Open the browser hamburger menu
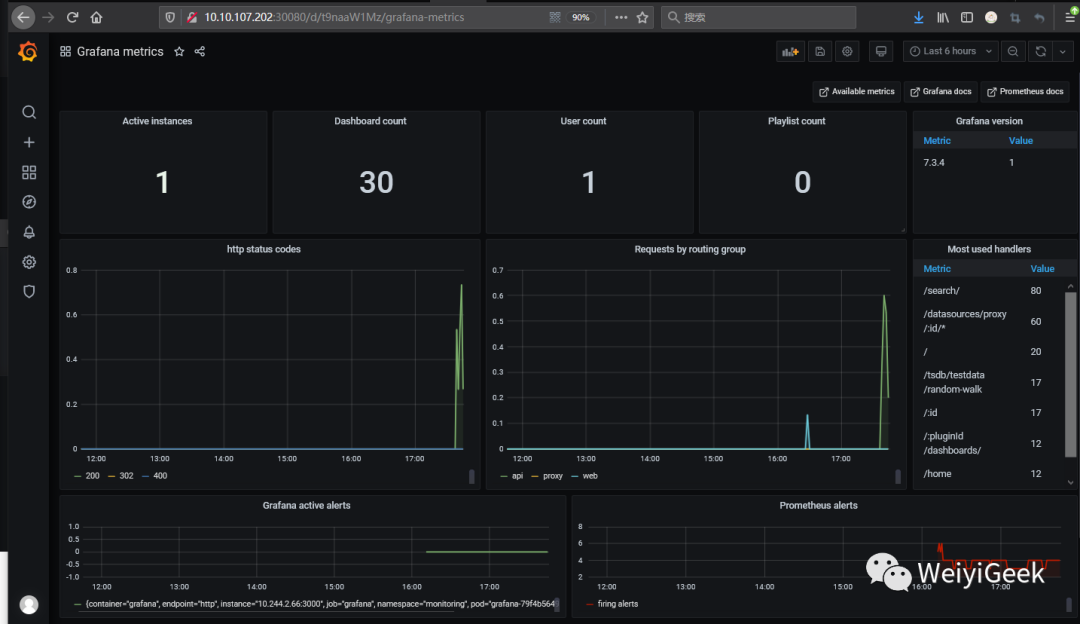1080x624 pixels. click(1070, 17)
